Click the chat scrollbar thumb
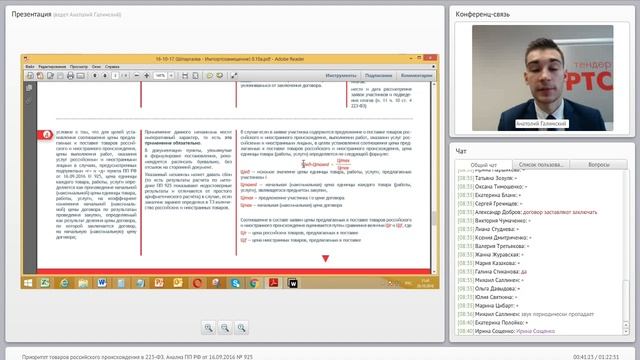Screen dimensions: 640x360 point(626,301)
